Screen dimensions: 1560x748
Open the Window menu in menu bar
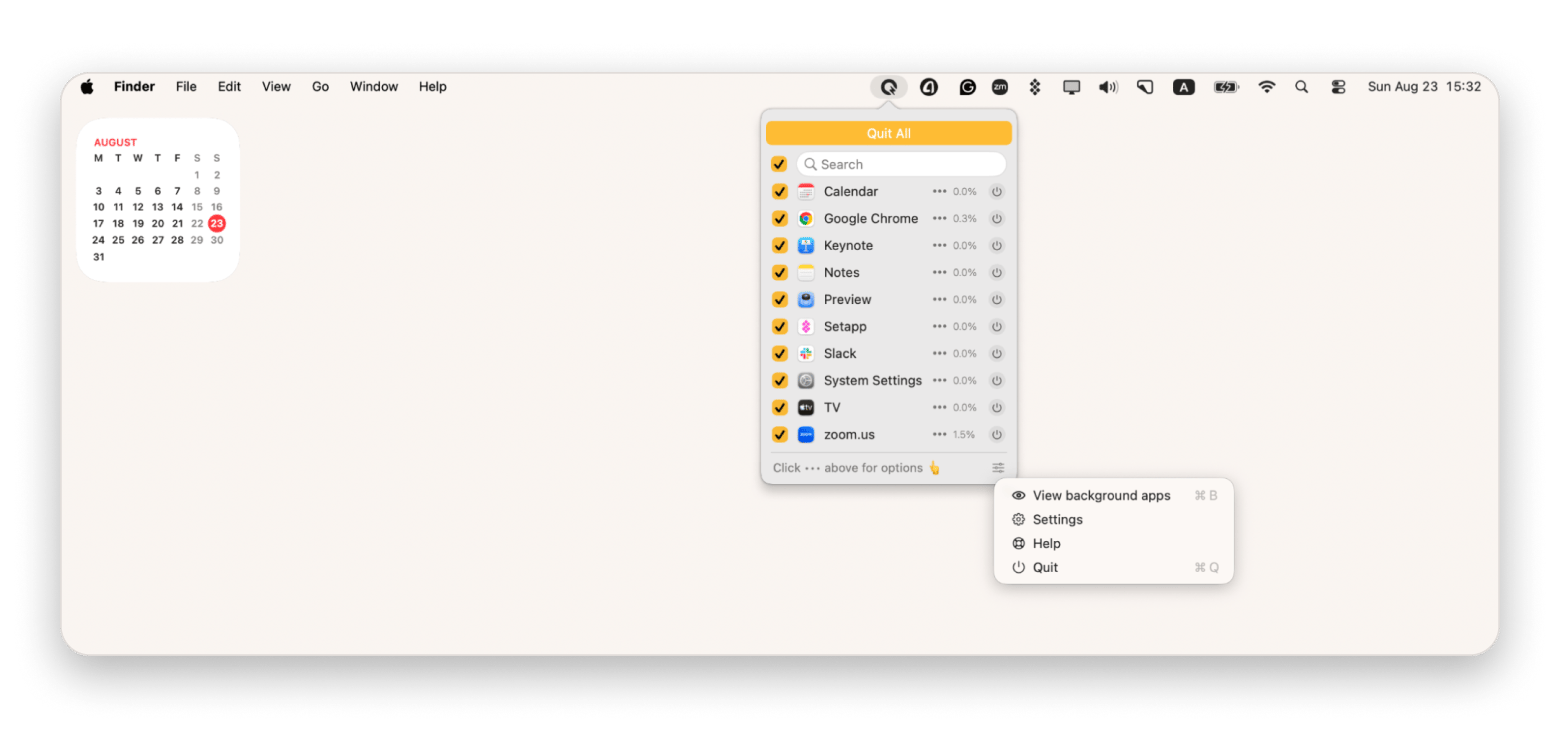(374, 87)
